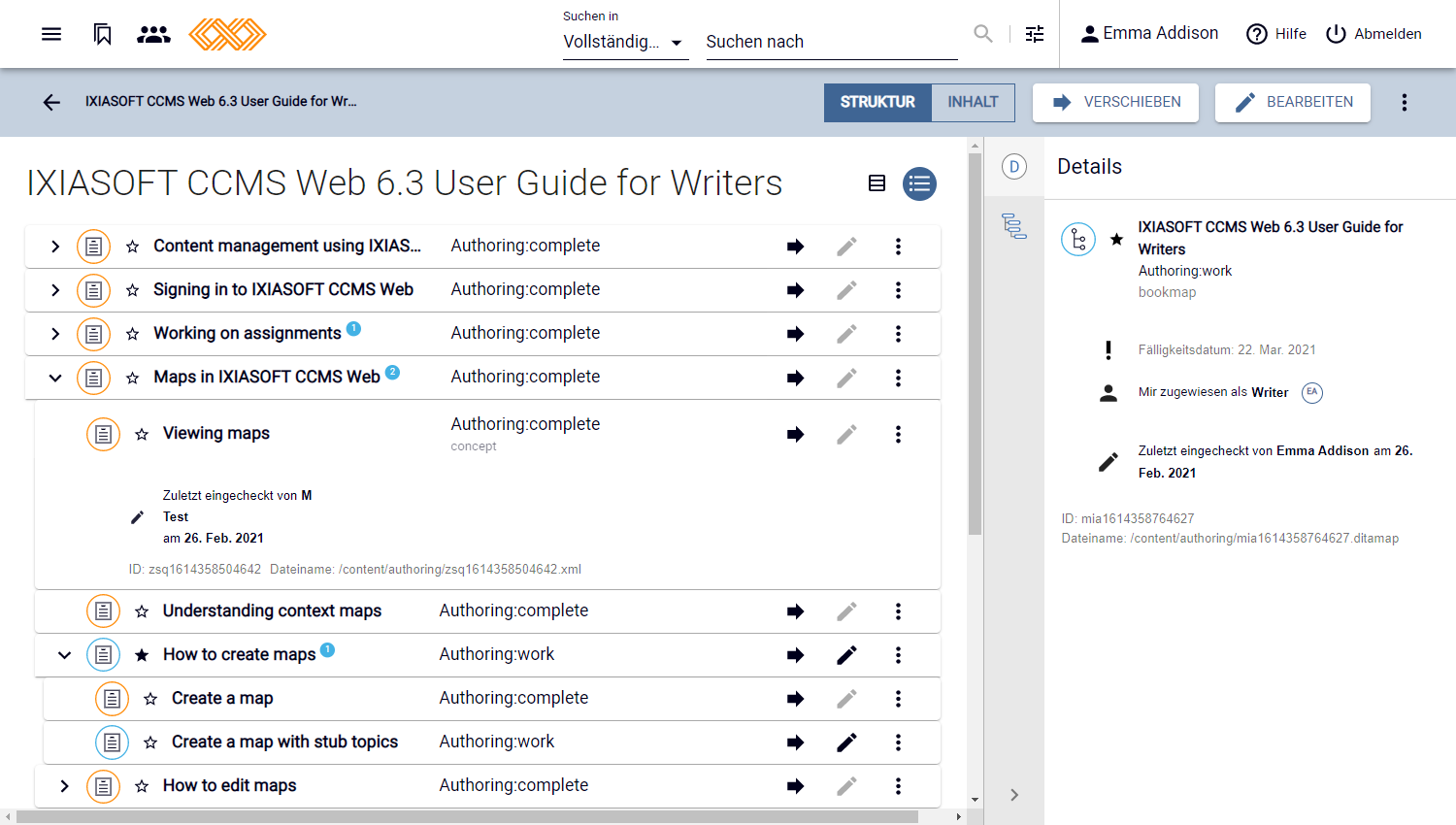Click the EA assignee avatar badge
Image resolution: width=1456 pixels, height=825 pixels.
click(1312, 392)
